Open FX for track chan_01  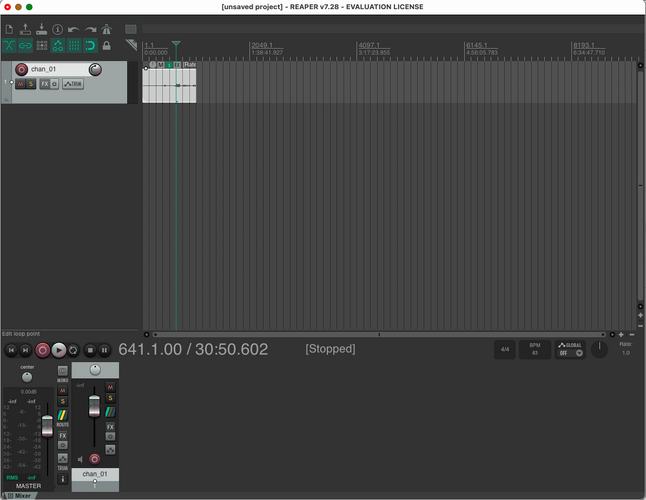pyautogui.click(x=44, y=84)
